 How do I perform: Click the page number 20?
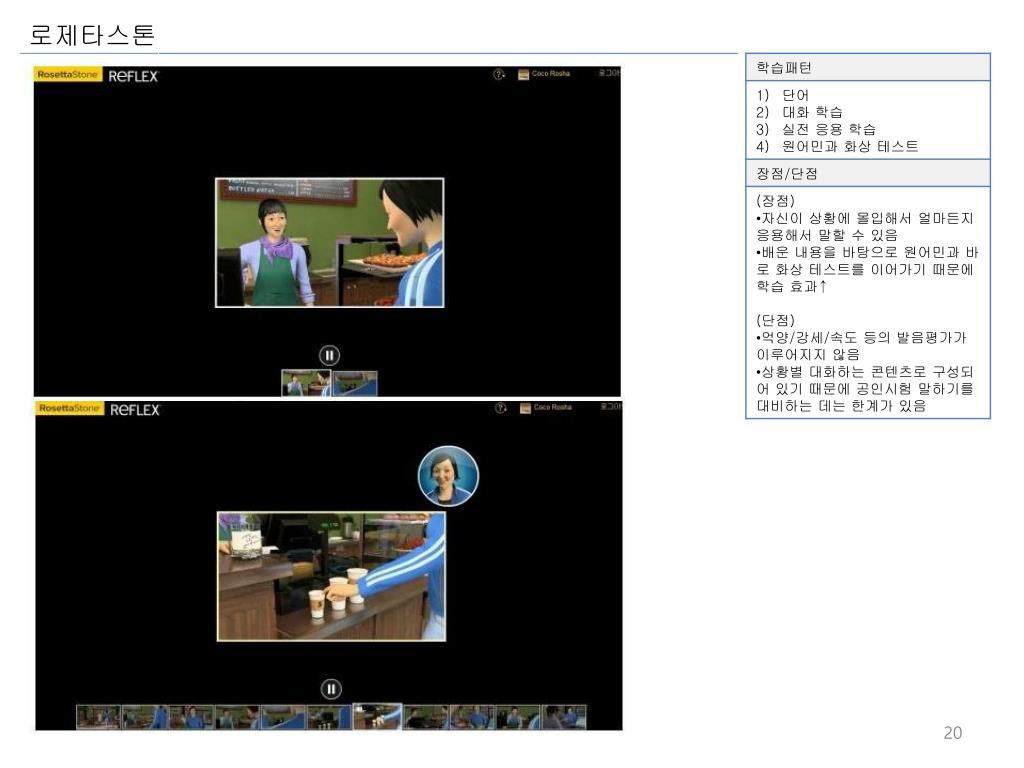pyautogui.click(x=953, y=733)
